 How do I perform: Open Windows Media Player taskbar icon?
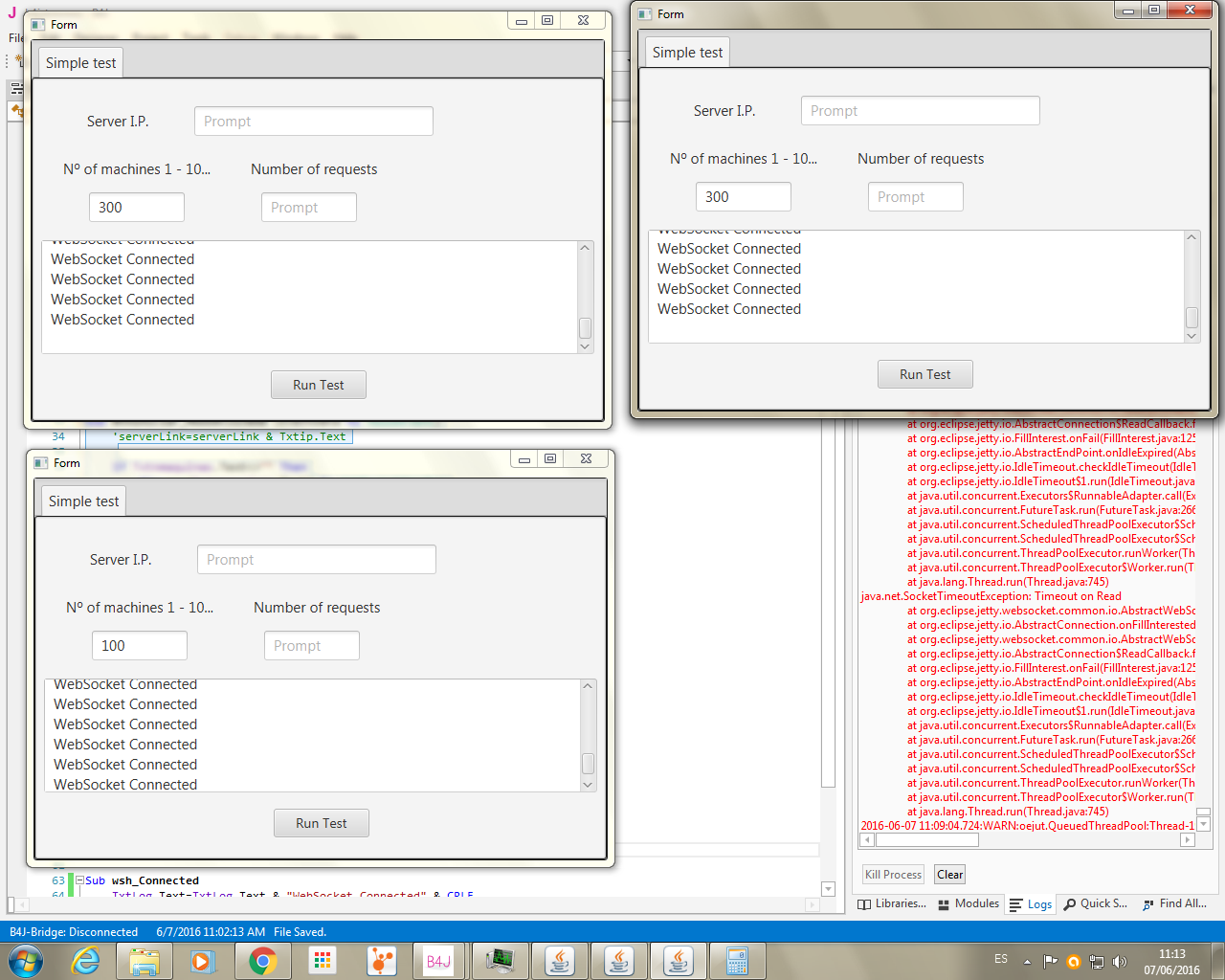204,961
